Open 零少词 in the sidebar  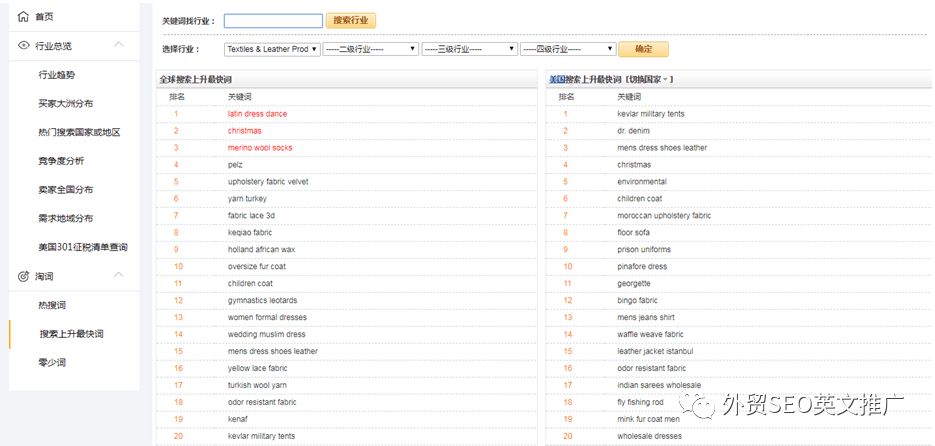(x=52, y=362)
